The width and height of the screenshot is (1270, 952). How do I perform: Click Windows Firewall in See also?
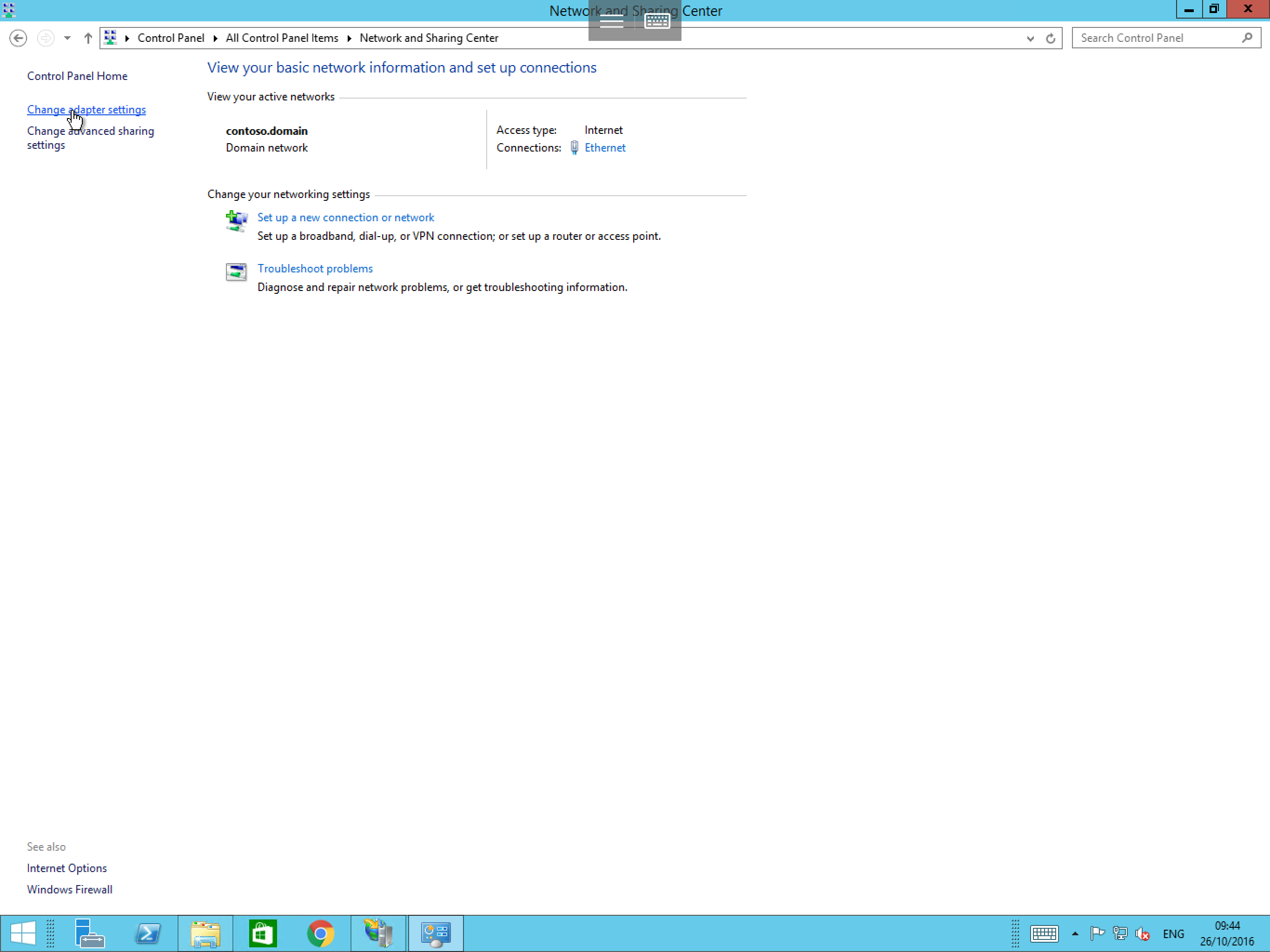click(69, 889)
